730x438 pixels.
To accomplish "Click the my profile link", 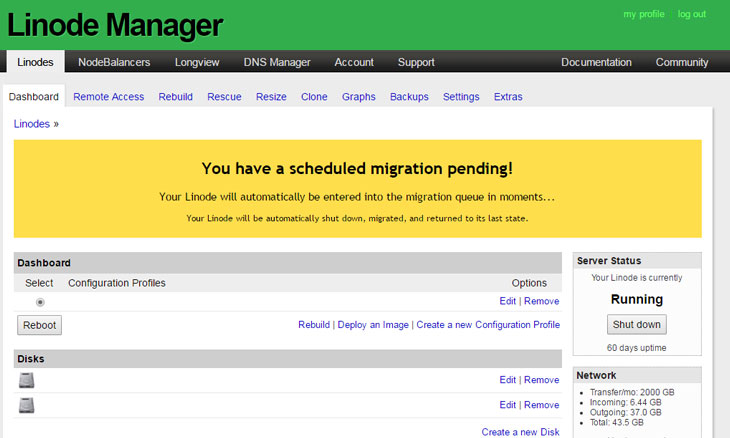I will pyautogui.click(x=644, y=14).
